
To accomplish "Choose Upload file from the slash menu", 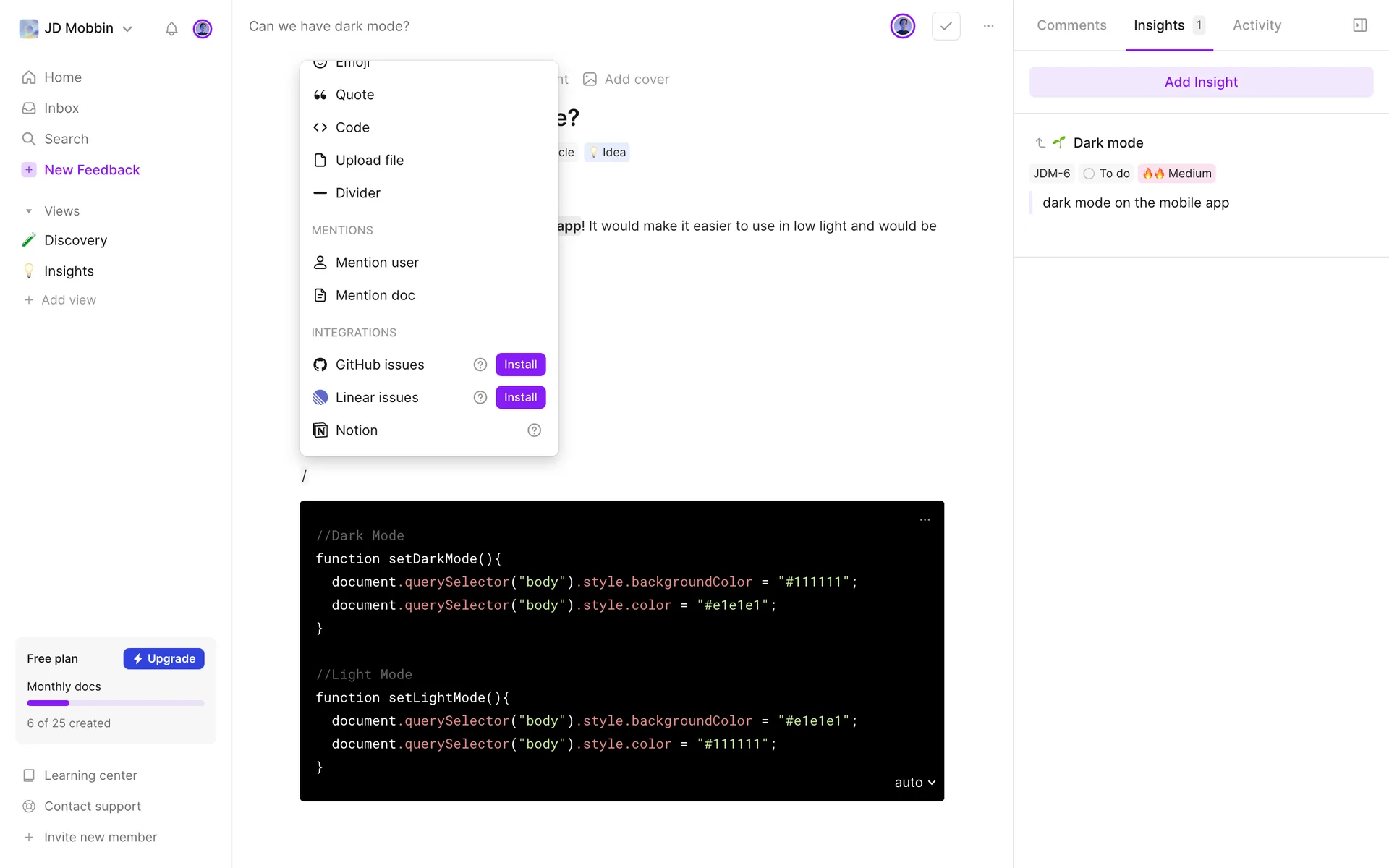I will point(369,160).
